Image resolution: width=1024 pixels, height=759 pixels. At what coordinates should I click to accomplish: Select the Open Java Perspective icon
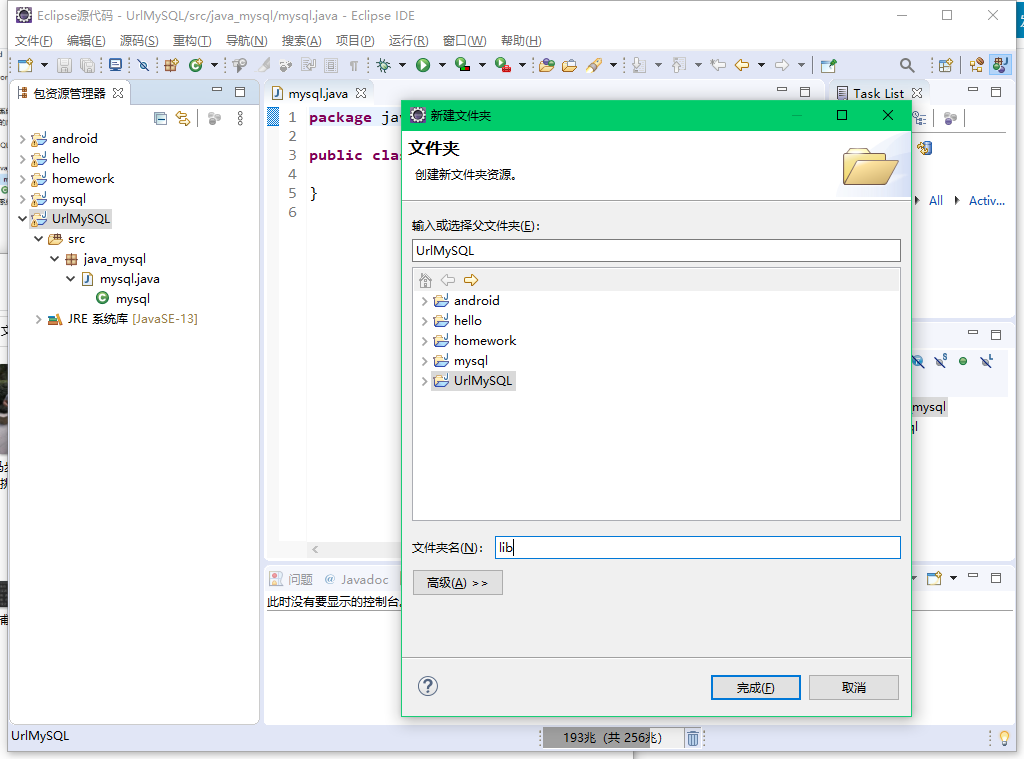(999, 65)
